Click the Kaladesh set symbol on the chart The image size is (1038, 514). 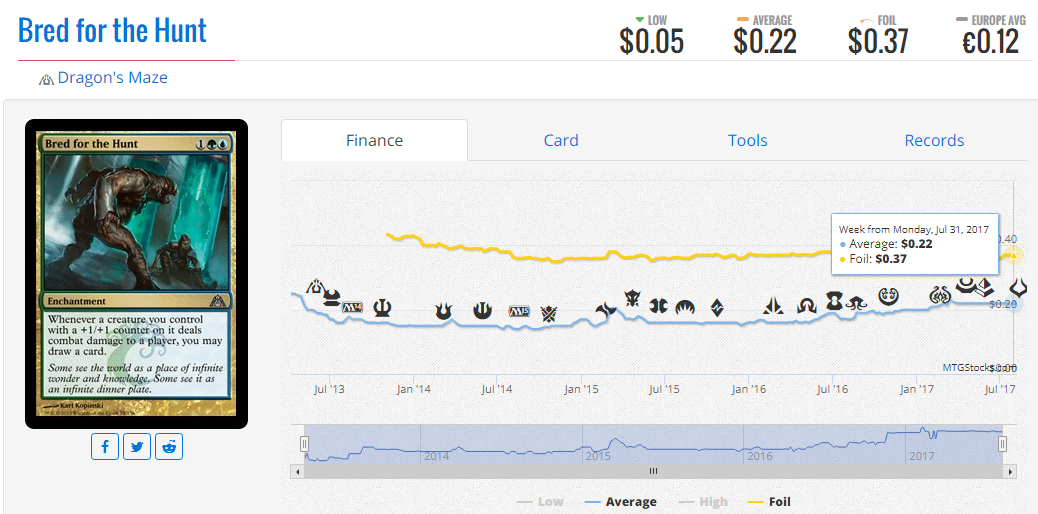coord(888,296)
